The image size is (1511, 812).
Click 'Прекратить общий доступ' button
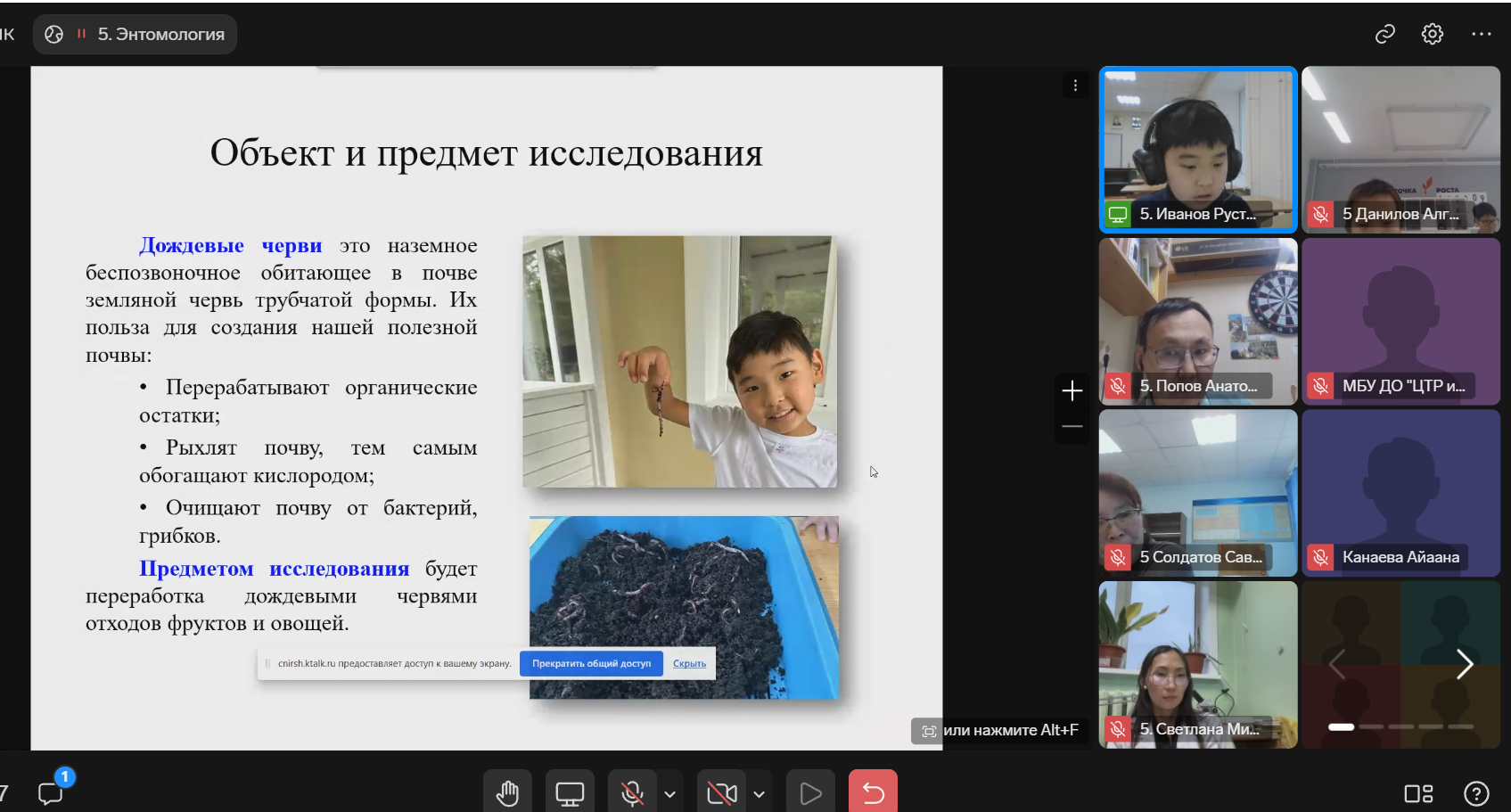click(591, 663)
